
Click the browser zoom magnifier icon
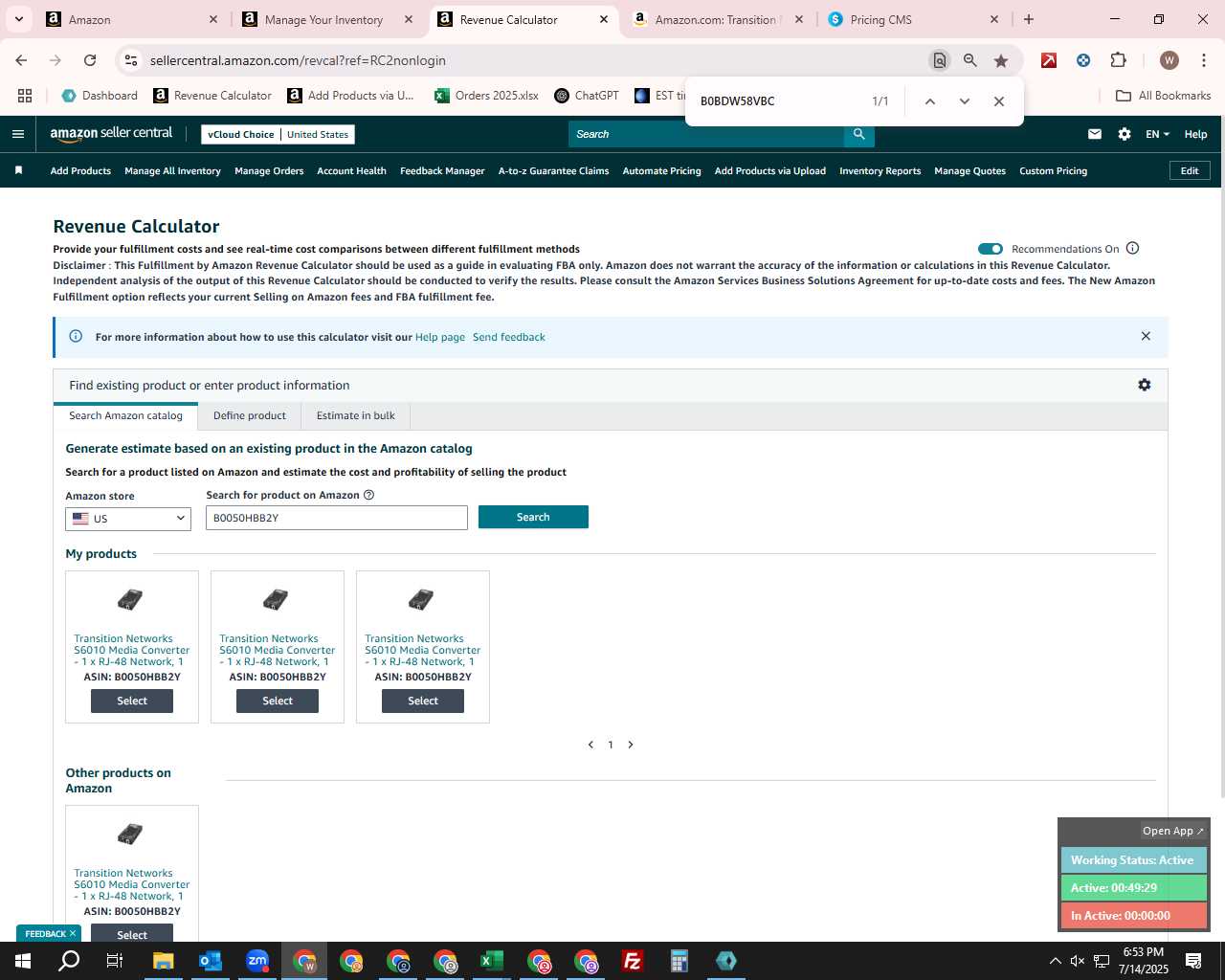pos(970,60)
